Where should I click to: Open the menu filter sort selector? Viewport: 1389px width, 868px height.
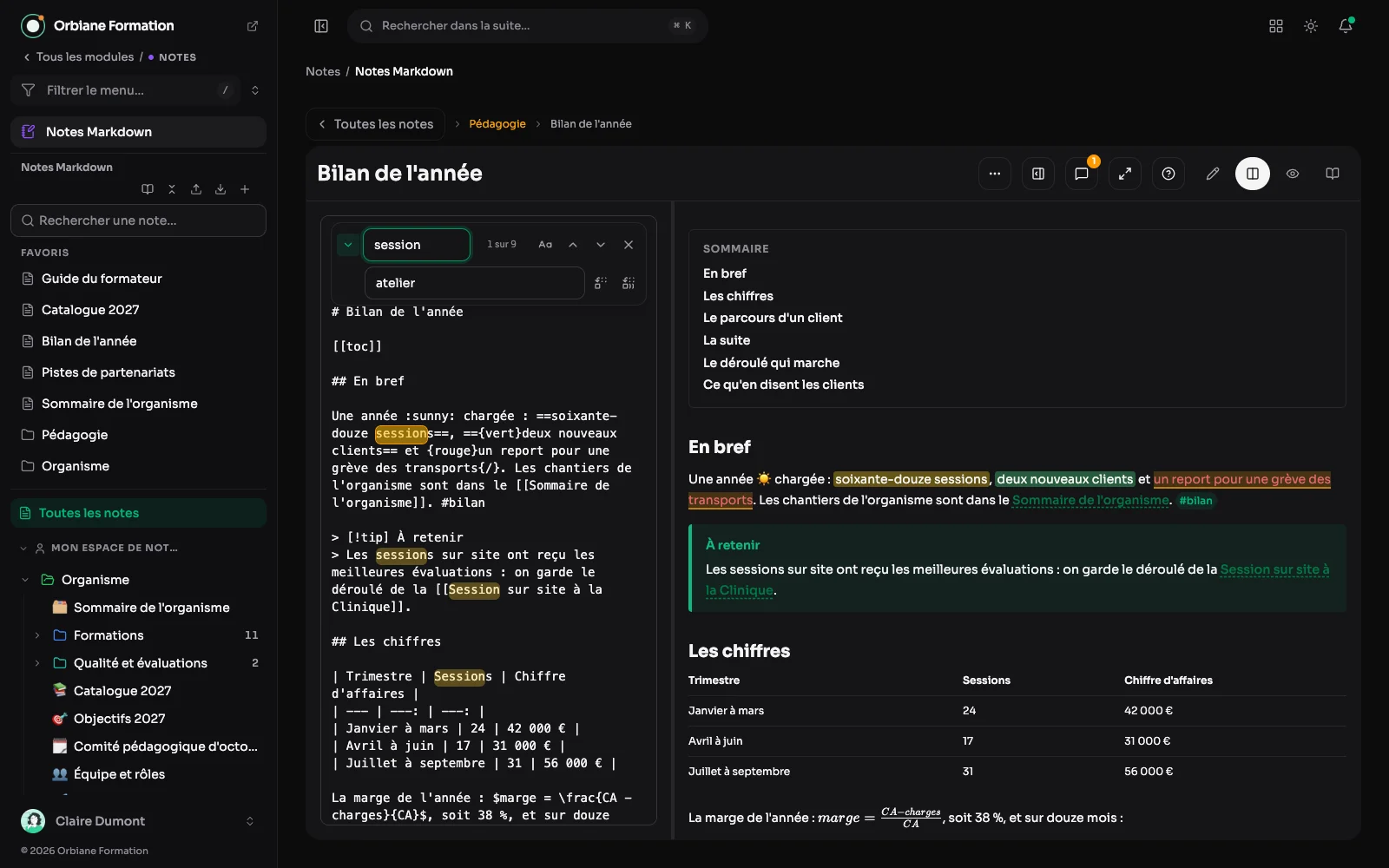[255, 90]
